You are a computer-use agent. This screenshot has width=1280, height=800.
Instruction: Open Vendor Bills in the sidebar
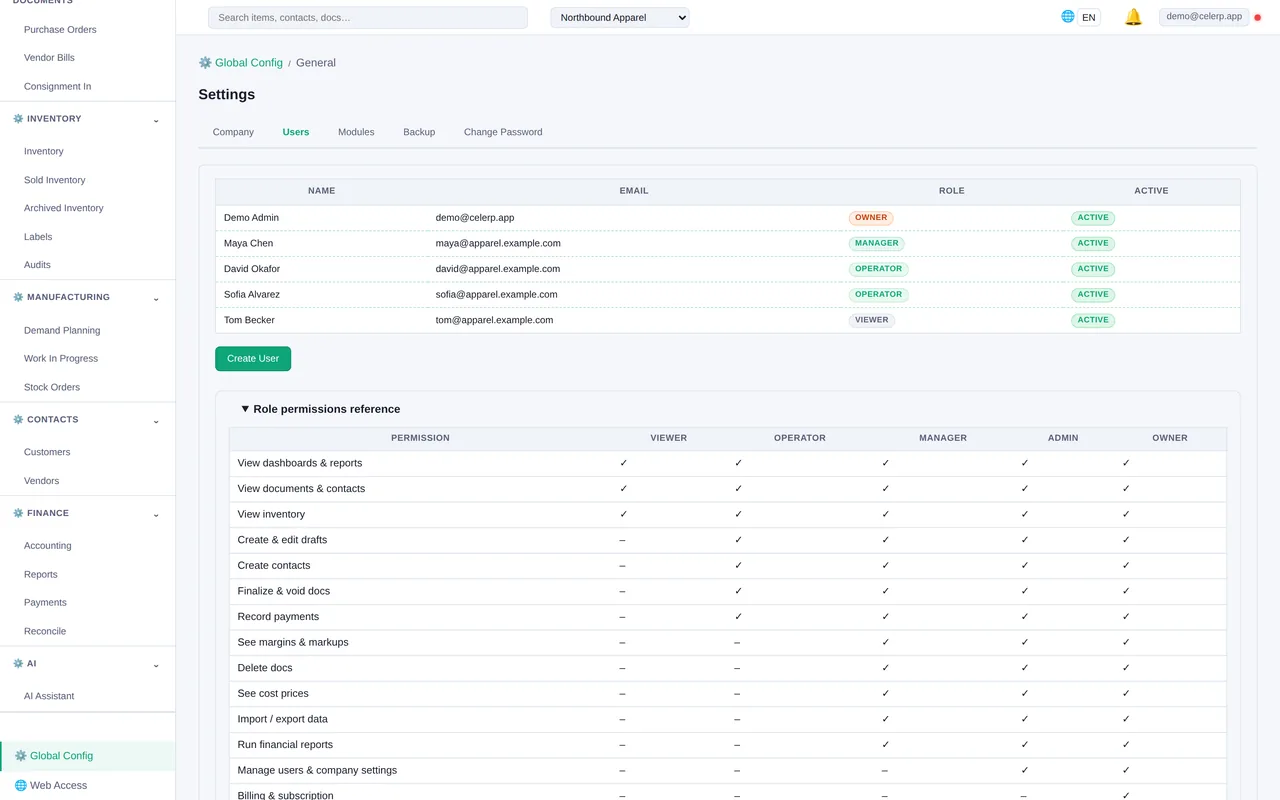(49, 58)
